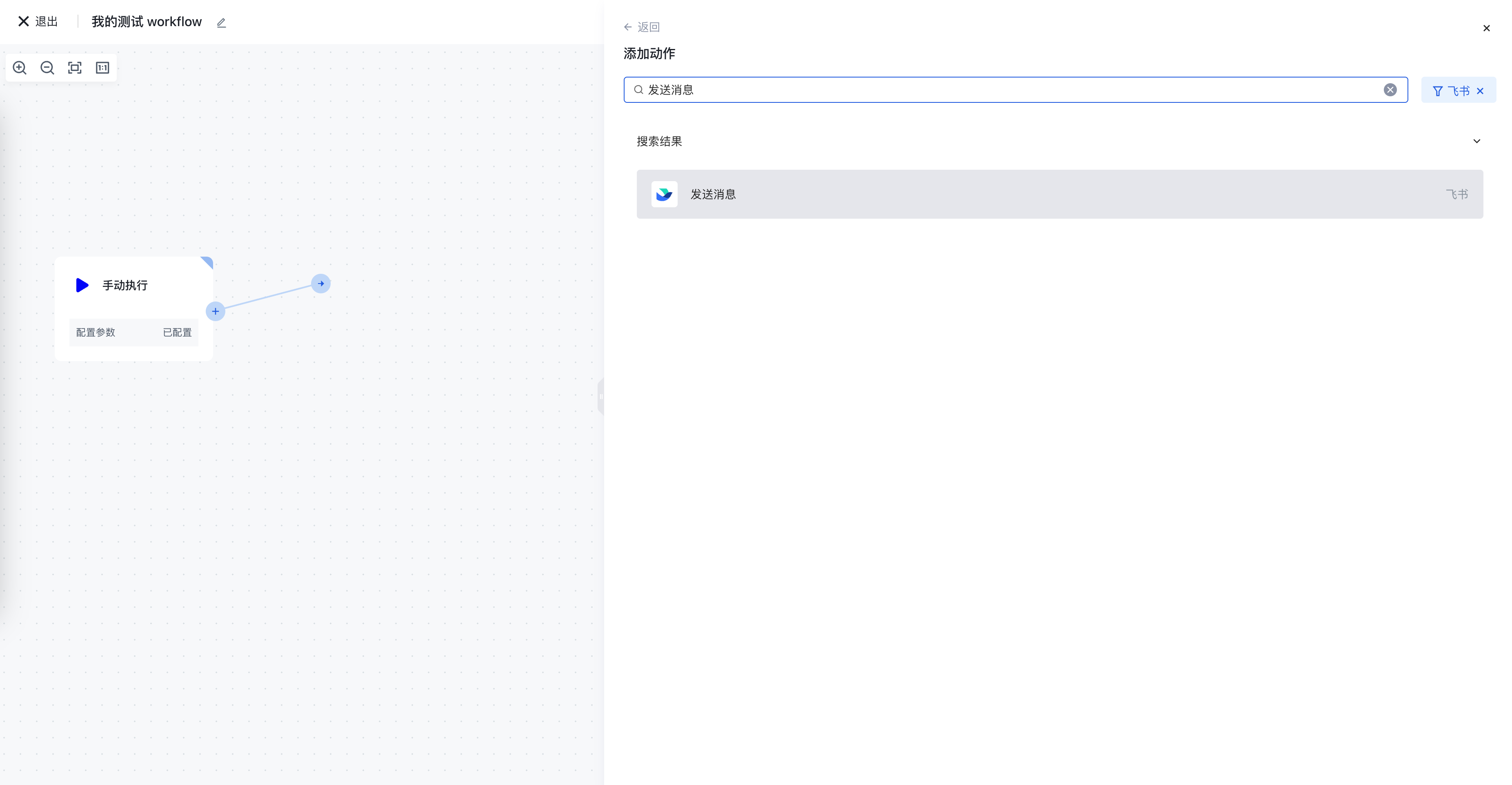Collapse the 搜索结果 section
The image size is (1512, 785).
pyautogui.click(x=1477, y=142)
